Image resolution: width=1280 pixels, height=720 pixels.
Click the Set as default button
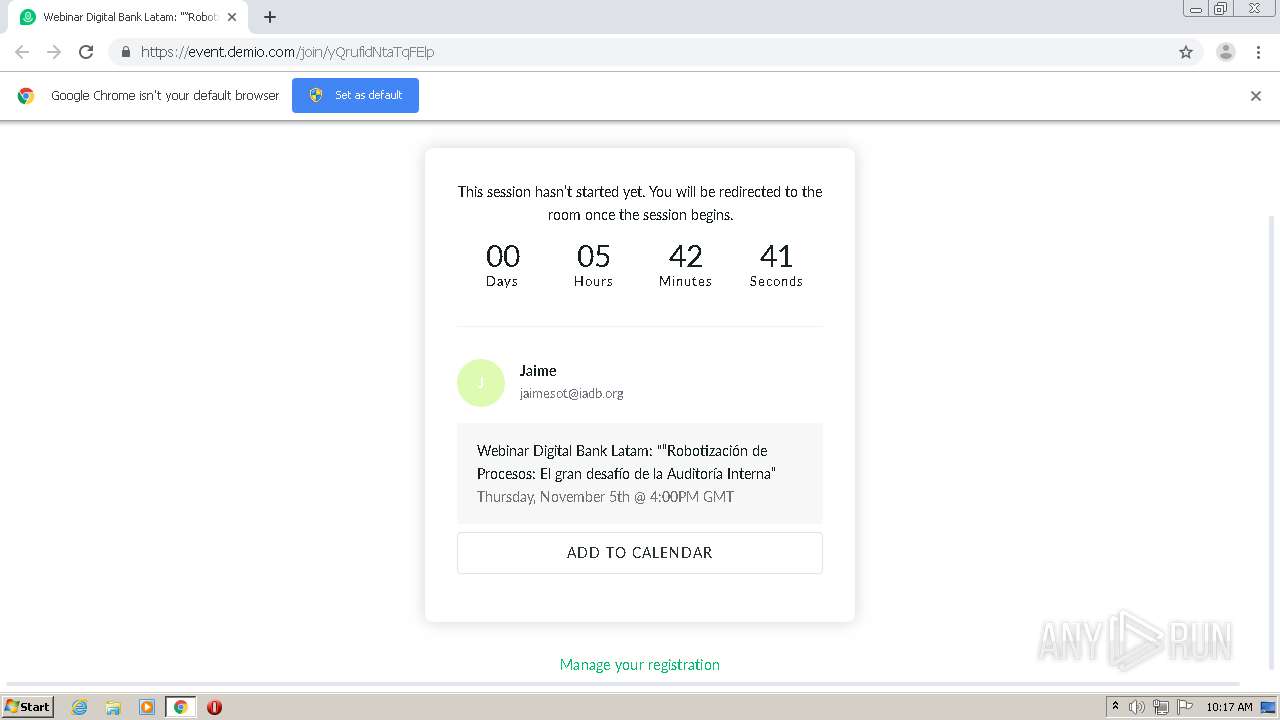(x=355, y=95)
